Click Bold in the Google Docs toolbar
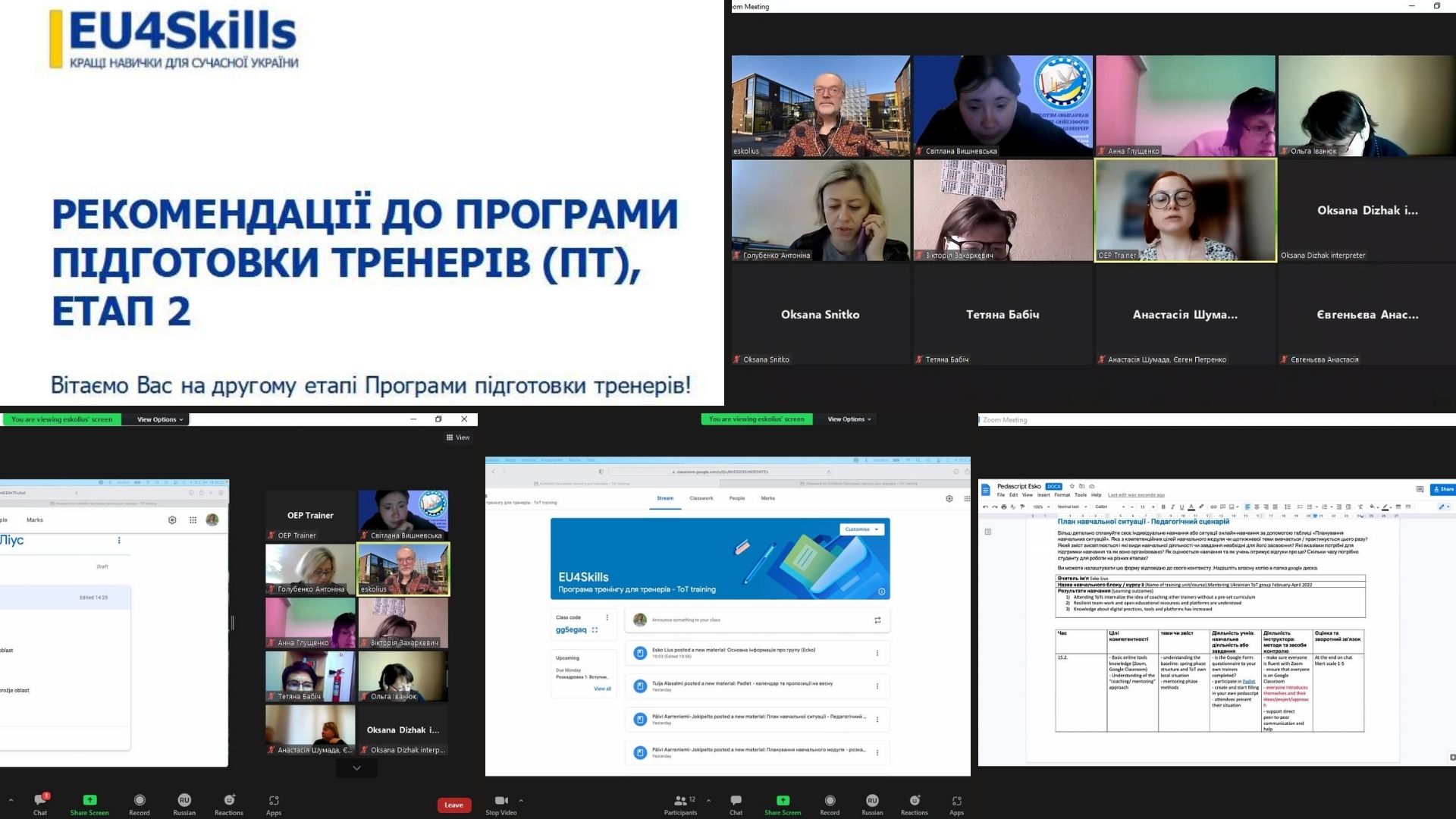The width and height of the screenshot is (1456, 819). click(1163, 507)
